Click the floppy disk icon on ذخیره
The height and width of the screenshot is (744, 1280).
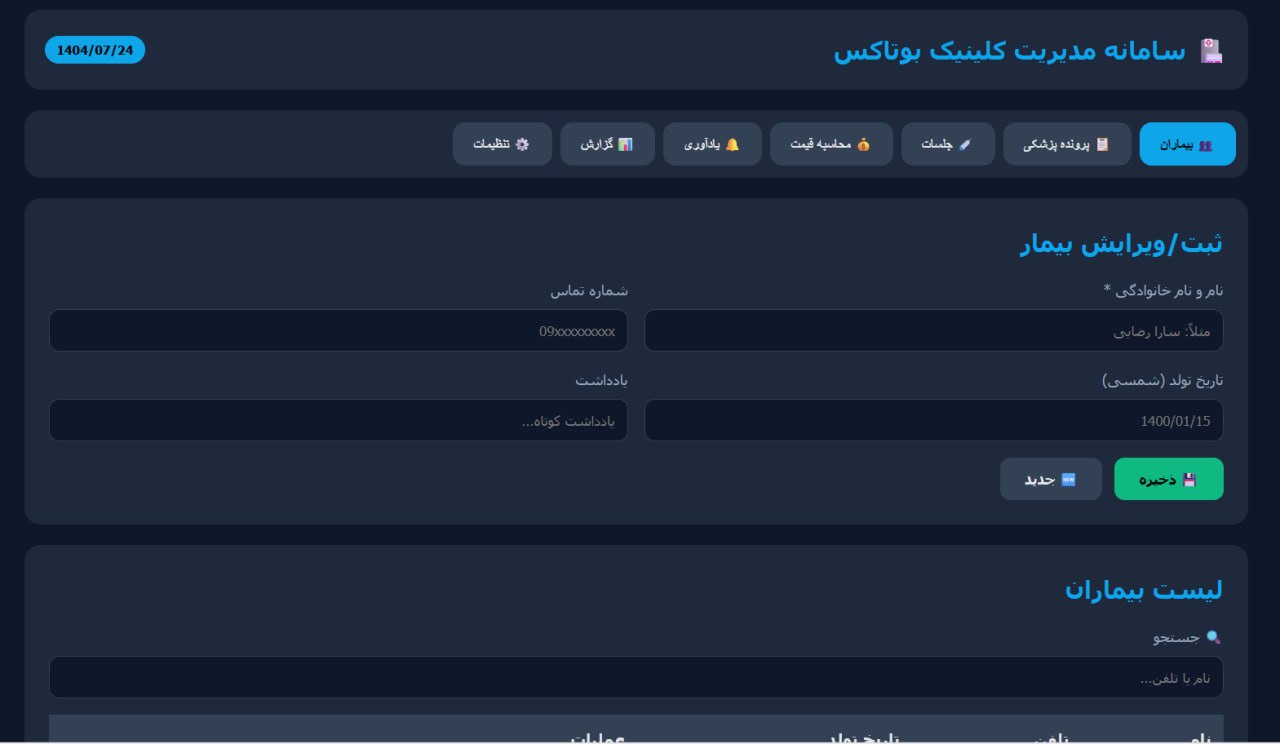point(1189,480)
